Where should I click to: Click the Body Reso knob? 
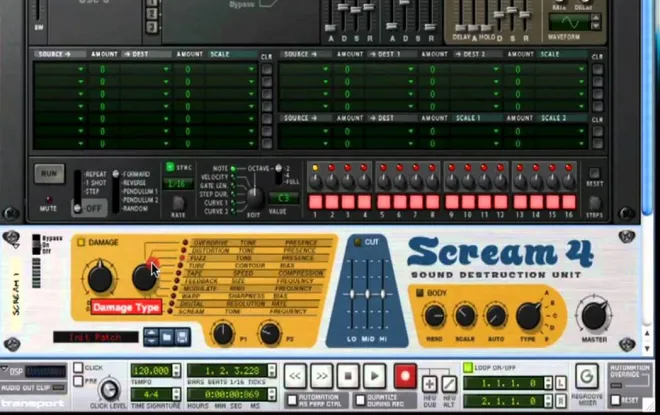[x=434, y=317]
